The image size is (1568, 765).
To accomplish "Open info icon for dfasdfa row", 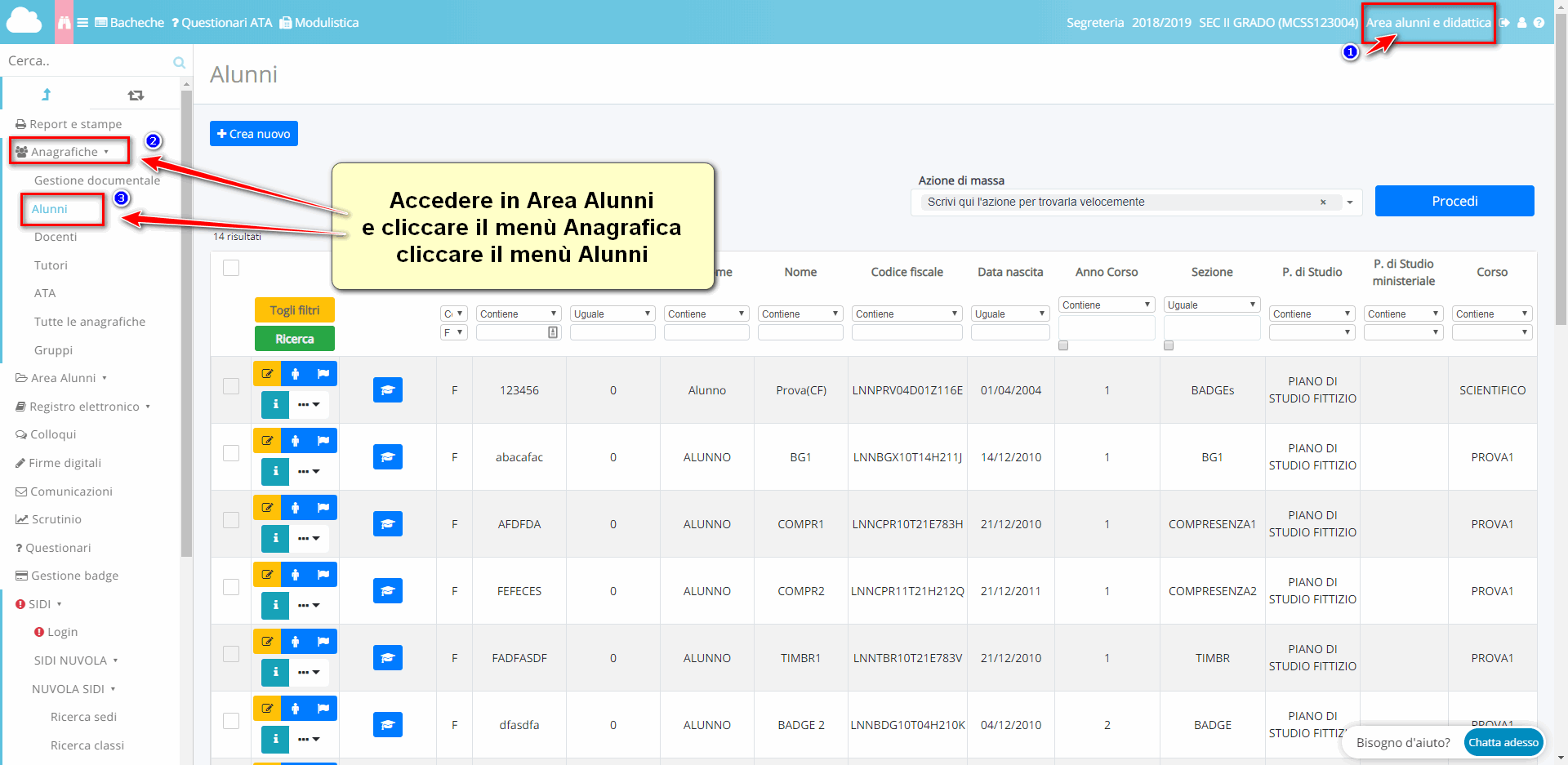I will pos(275,739).
